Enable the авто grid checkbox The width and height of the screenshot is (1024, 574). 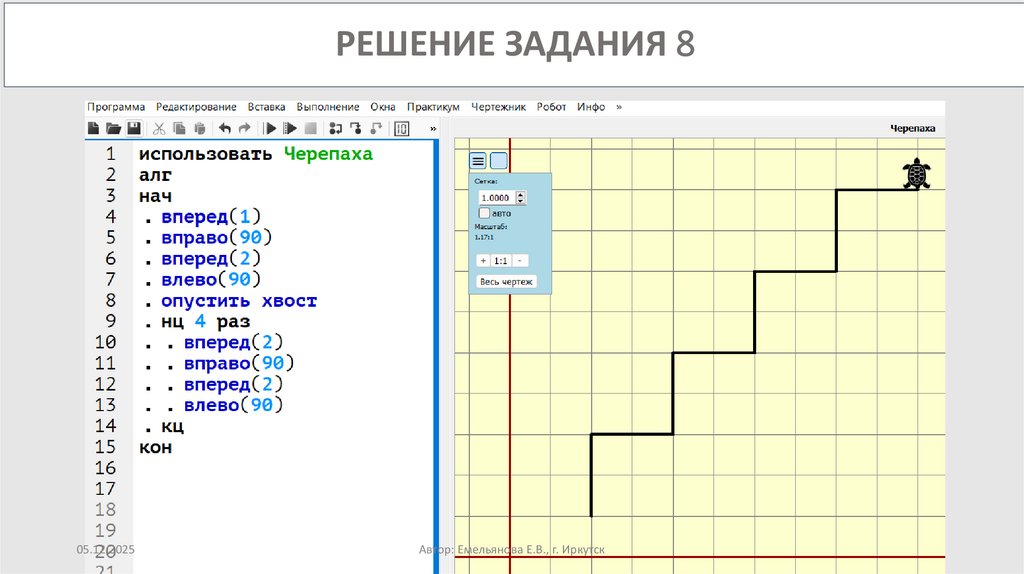[485, 213]
